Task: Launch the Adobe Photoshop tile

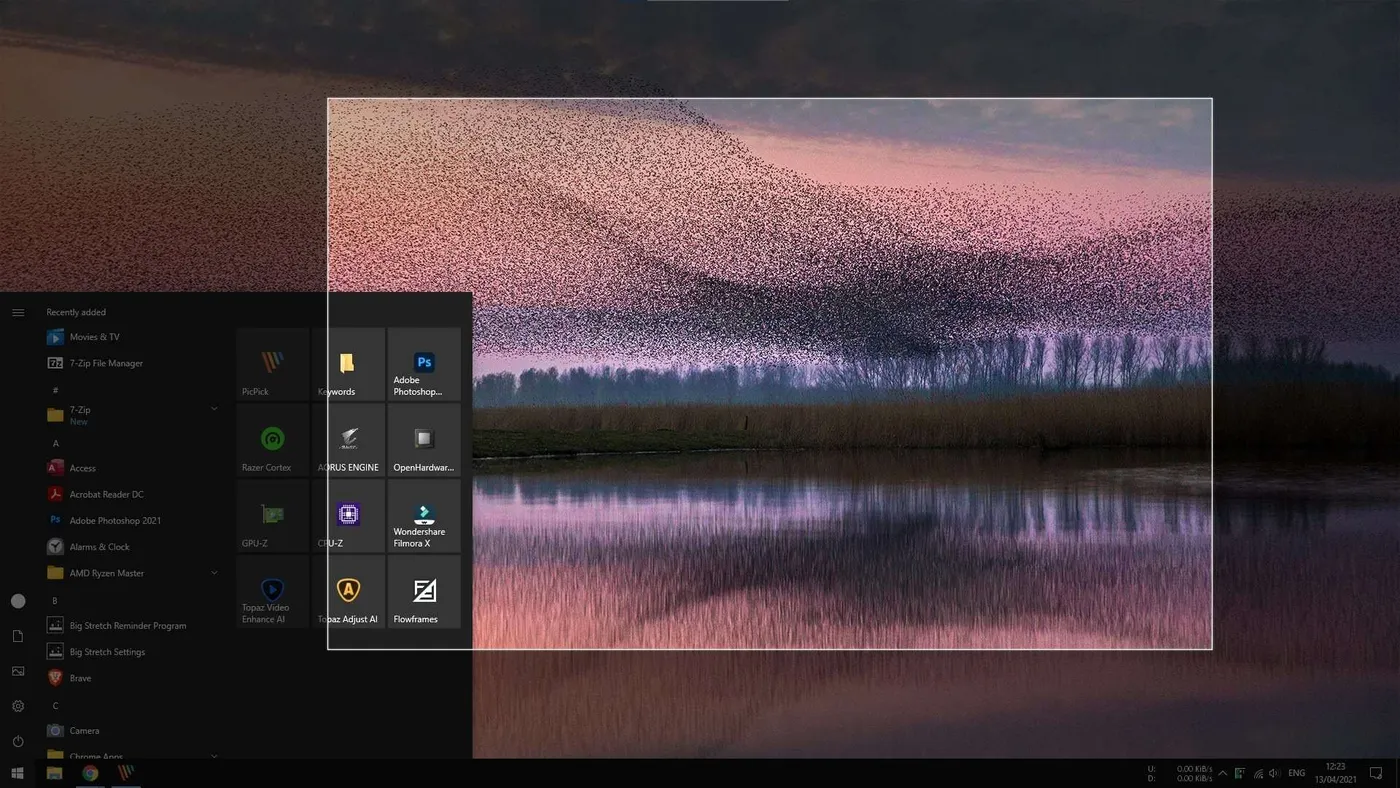Action: click(x=424, y=364)
